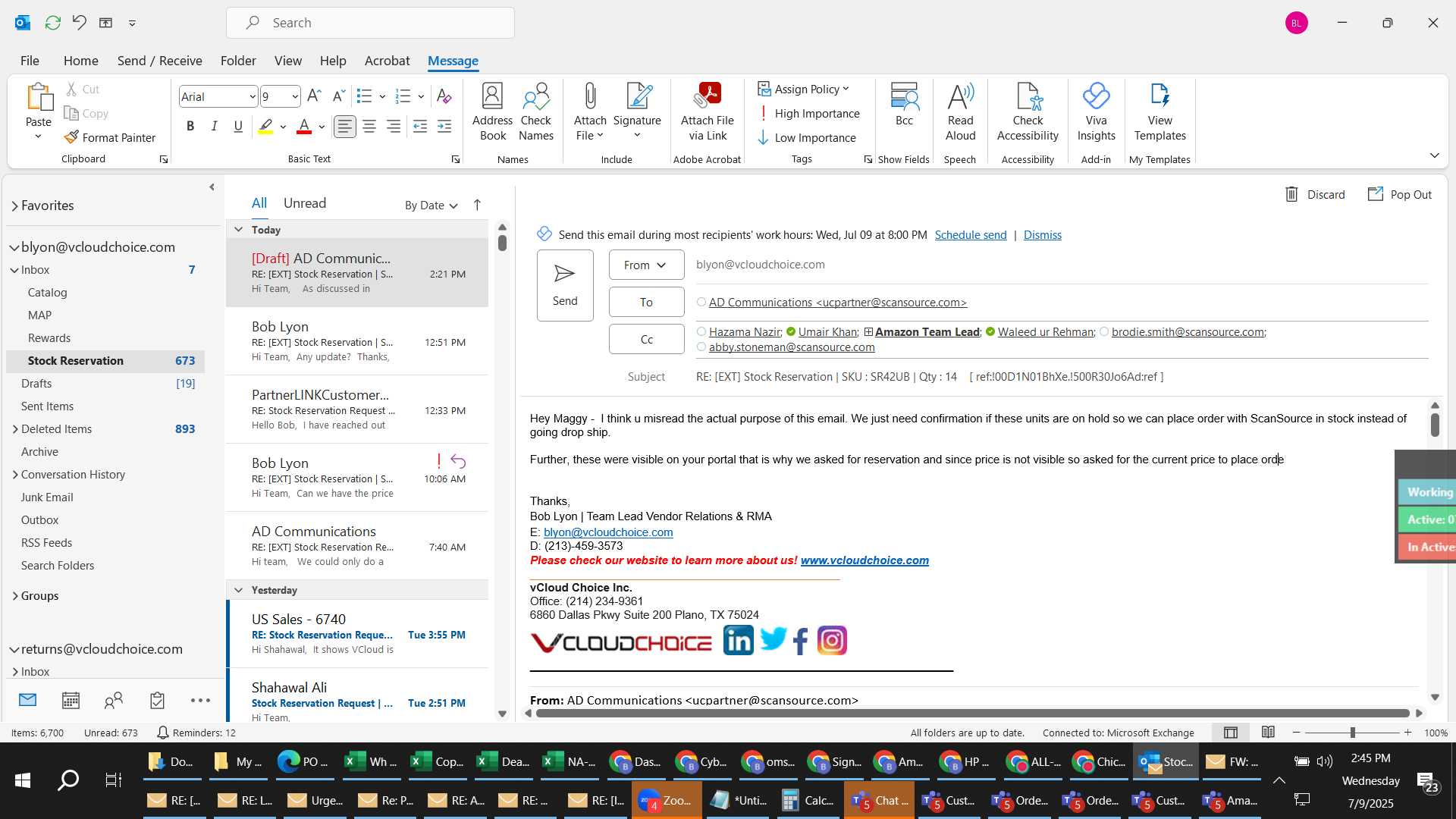Apply the red font color
Screen dimensions: 1456x819
click(x=304, y=127)
